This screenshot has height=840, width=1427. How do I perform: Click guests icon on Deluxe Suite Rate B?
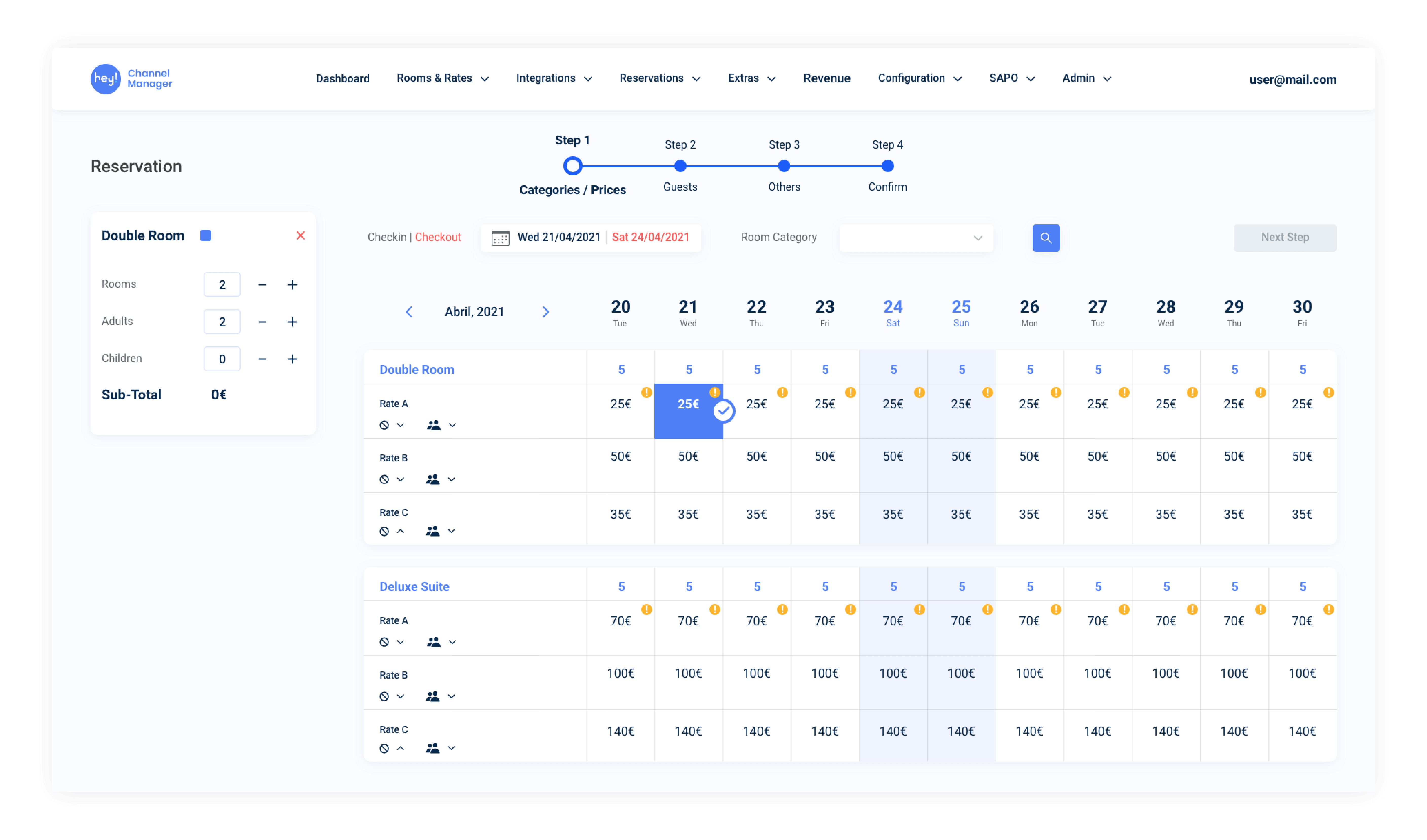coord(433,696)
